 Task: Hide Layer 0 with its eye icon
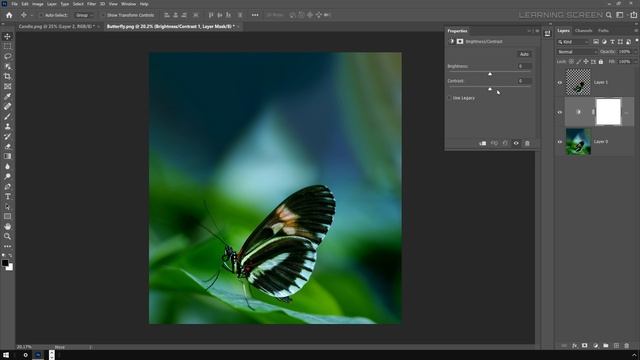point(560,142)
